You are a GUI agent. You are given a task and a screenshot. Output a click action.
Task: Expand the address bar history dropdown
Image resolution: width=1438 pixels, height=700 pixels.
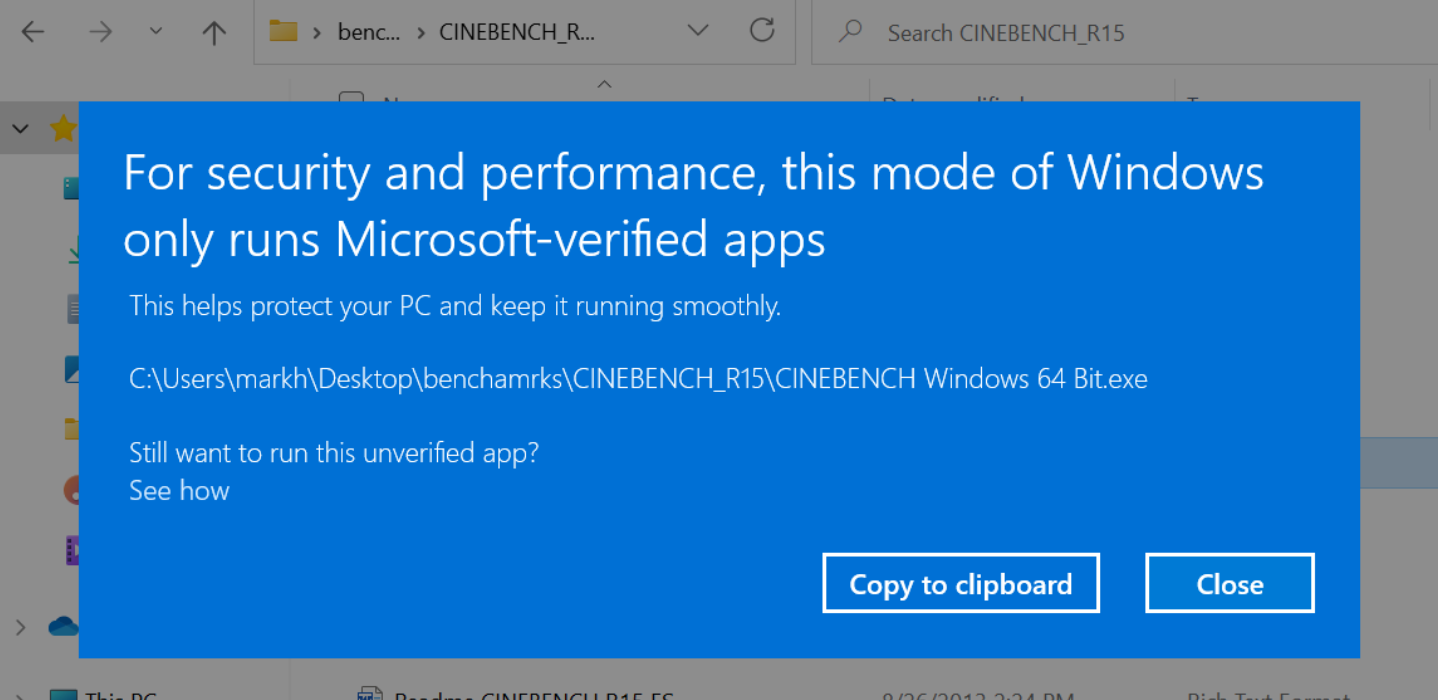click(698, 31)
